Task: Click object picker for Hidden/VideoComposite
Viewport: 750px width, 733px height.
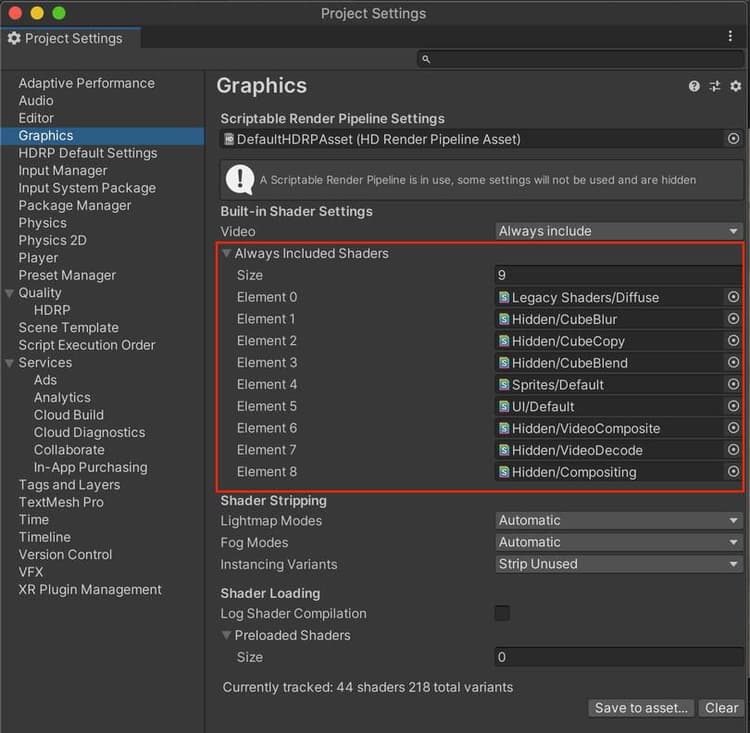Action: coord(733,428)
